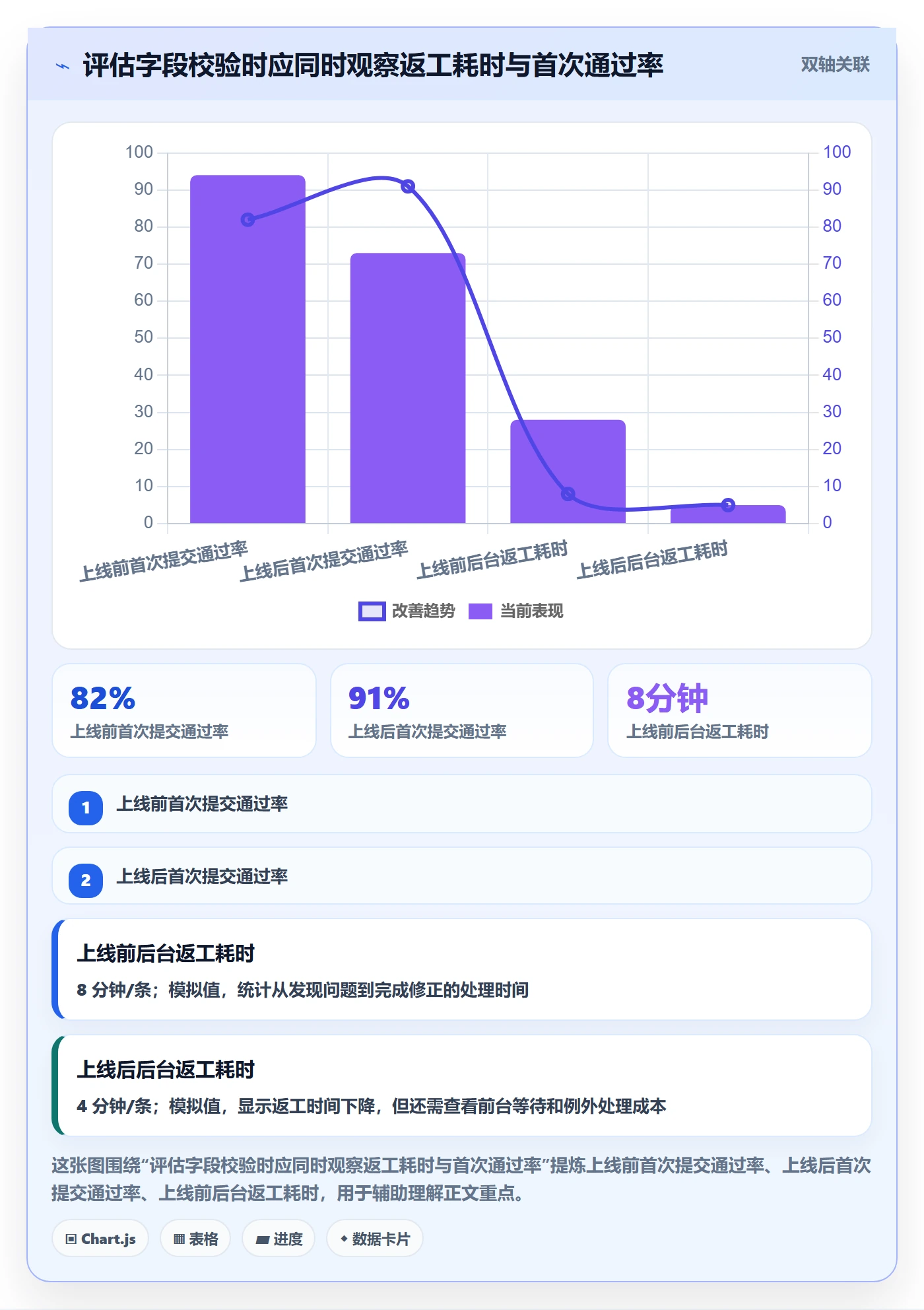
Task: Click the trend line point above the 上线前首次提交通过率 bar
Action: click(x=247, y=220)
